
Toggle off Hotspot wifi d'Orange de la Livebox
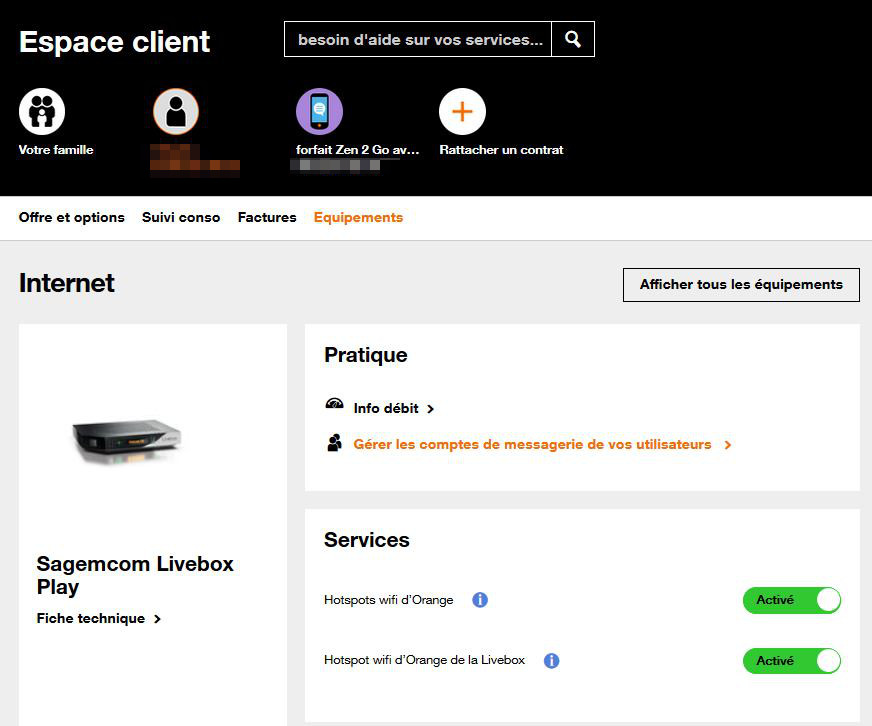[791, 661]
